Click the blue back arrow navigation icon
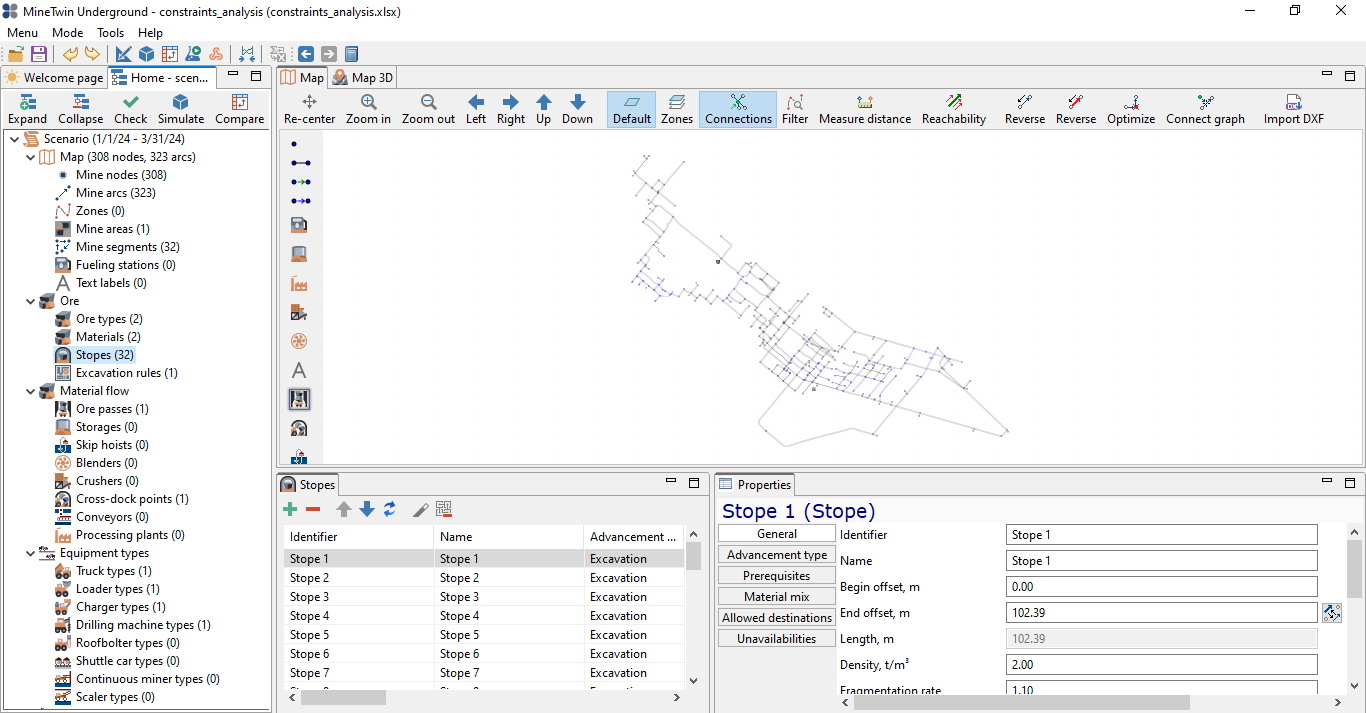The width and height of the screenshot is (1366, 713). point(306,54)
